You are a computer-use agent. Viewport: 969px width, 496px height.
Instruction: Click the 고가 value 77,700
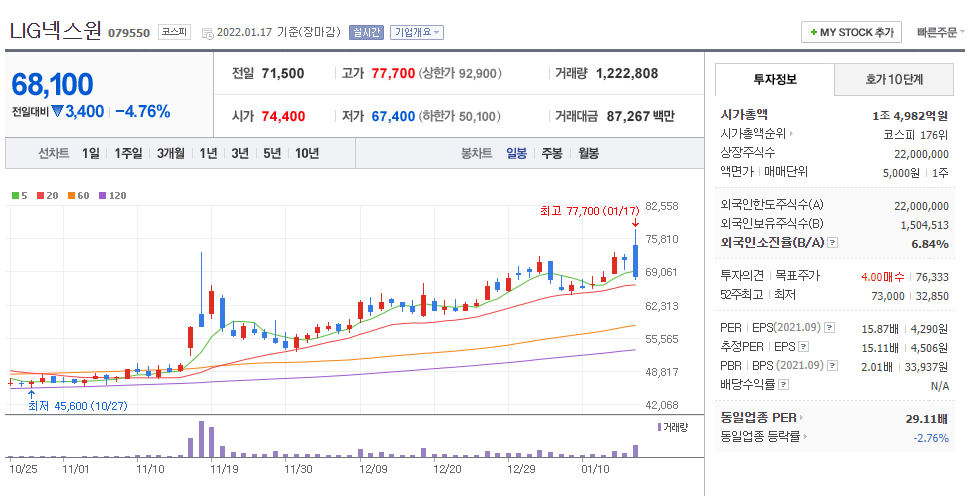point(393,74)
